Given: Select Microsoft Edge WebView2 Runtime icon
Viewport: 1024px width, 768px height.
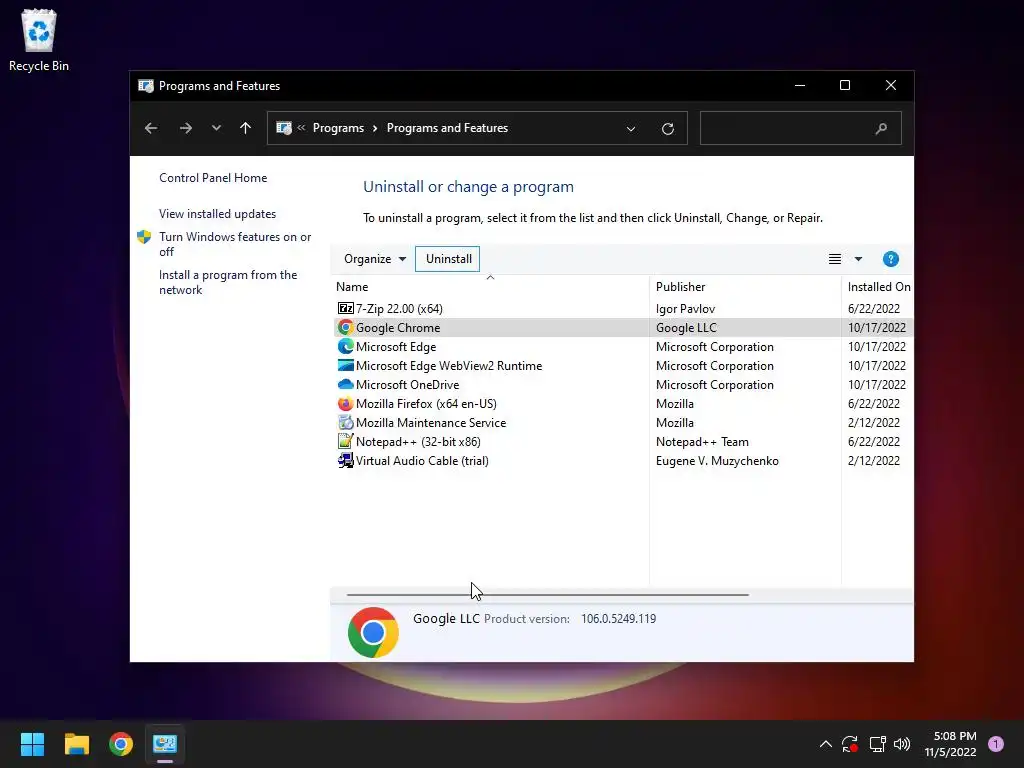Looking at the screenshot, I should pyautogui.click(x=345, y=365).
